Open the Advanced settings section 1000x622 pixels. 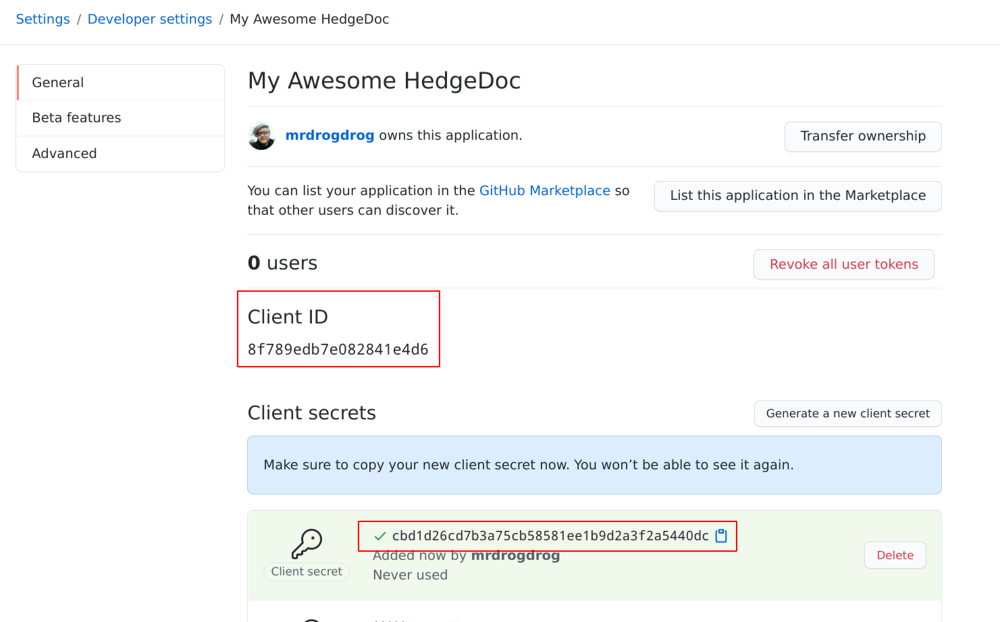tap(64, 153)
